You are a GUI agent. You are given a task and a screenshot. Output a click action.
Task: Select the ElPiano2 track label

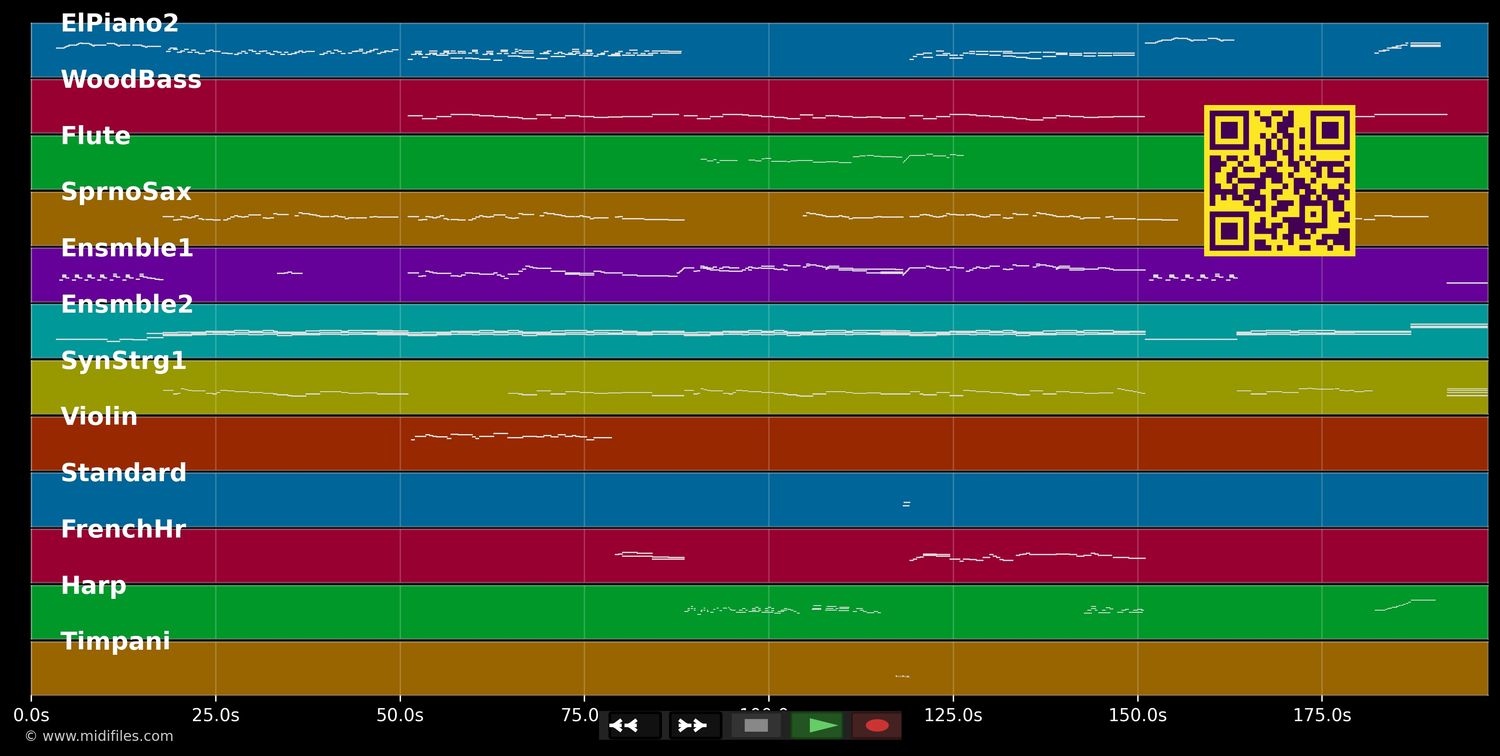[119, 24]
